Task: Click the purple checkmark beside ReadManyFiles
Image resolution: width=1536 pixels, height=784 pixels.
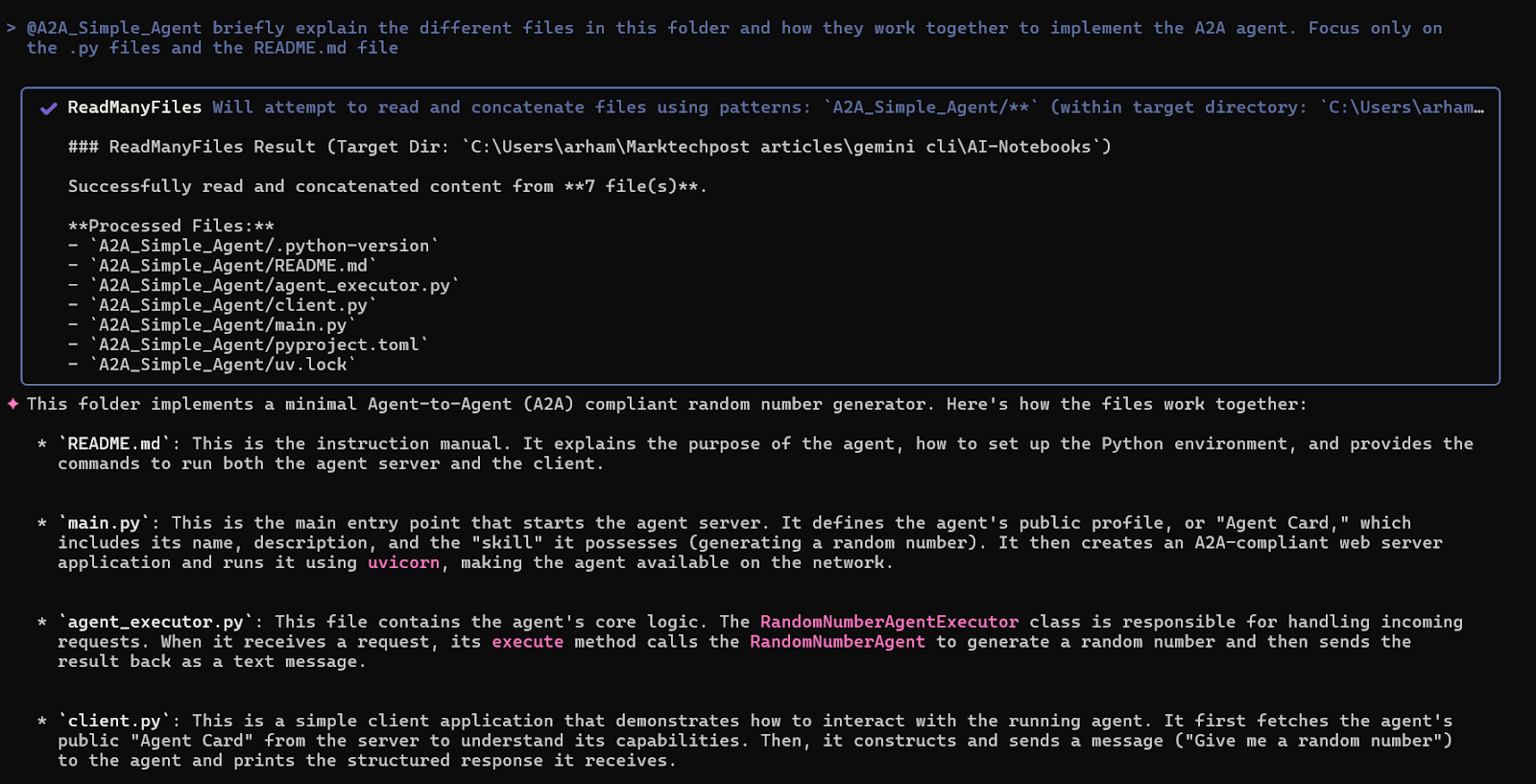Action: [48, 108]
